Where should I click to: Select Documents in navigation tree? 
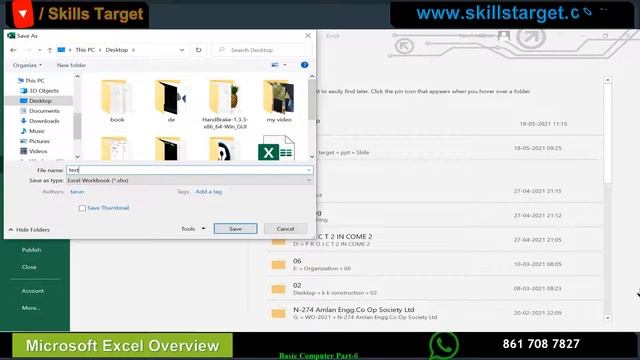pyautogui.click(x=40, y=111)
